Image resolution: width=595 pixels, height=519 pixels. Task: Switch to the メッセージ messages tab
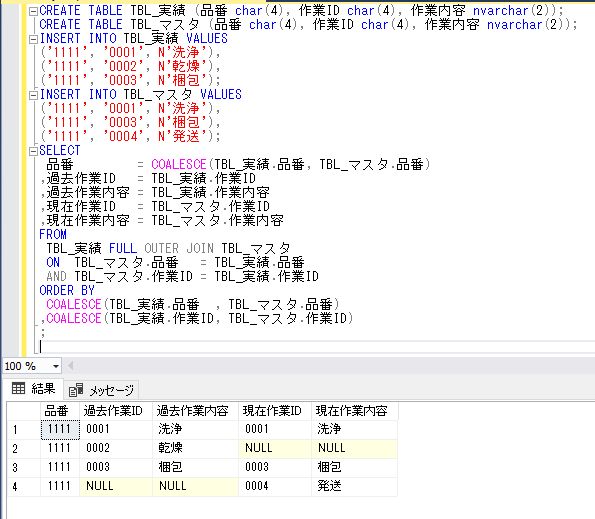[x=101, y=390]
